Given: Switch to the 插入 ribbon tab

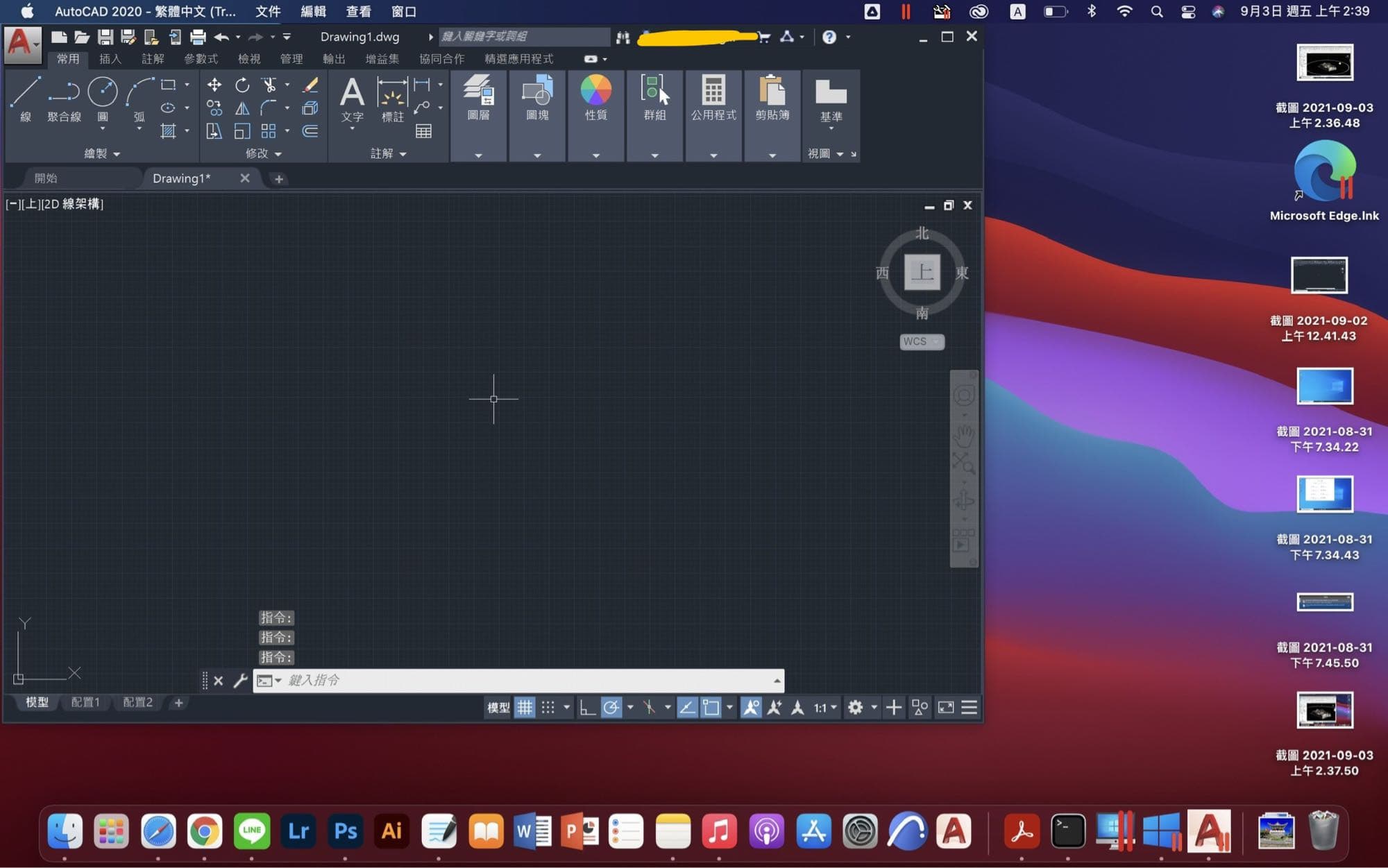Looking at the screenshot, I should tap(110, 59).
